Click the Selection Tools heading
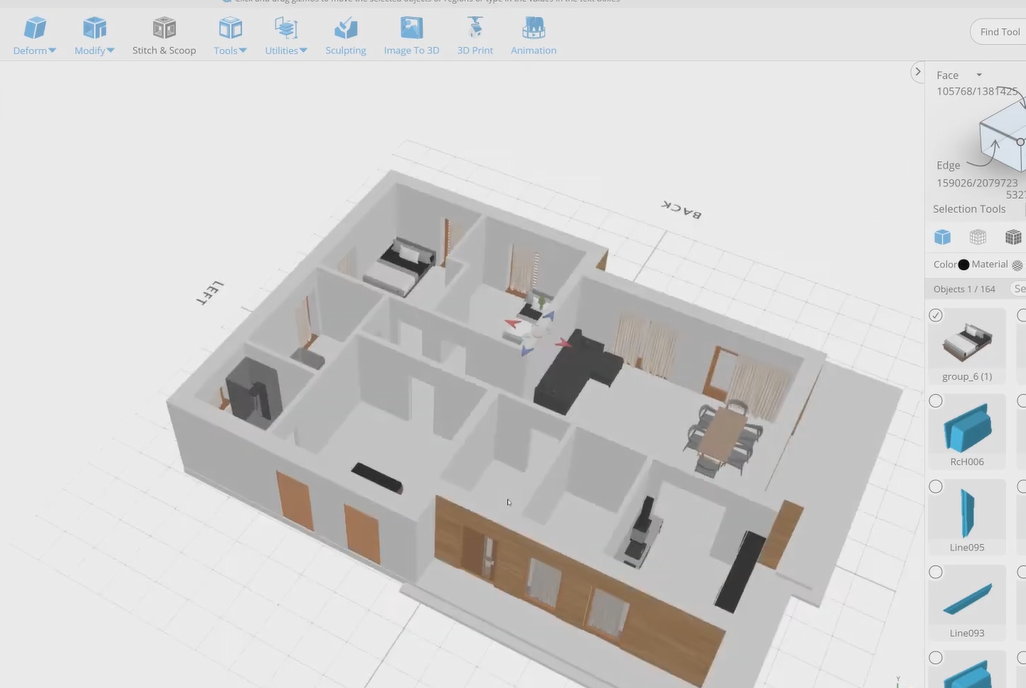The image size is (1026, 688). point(969,209)
